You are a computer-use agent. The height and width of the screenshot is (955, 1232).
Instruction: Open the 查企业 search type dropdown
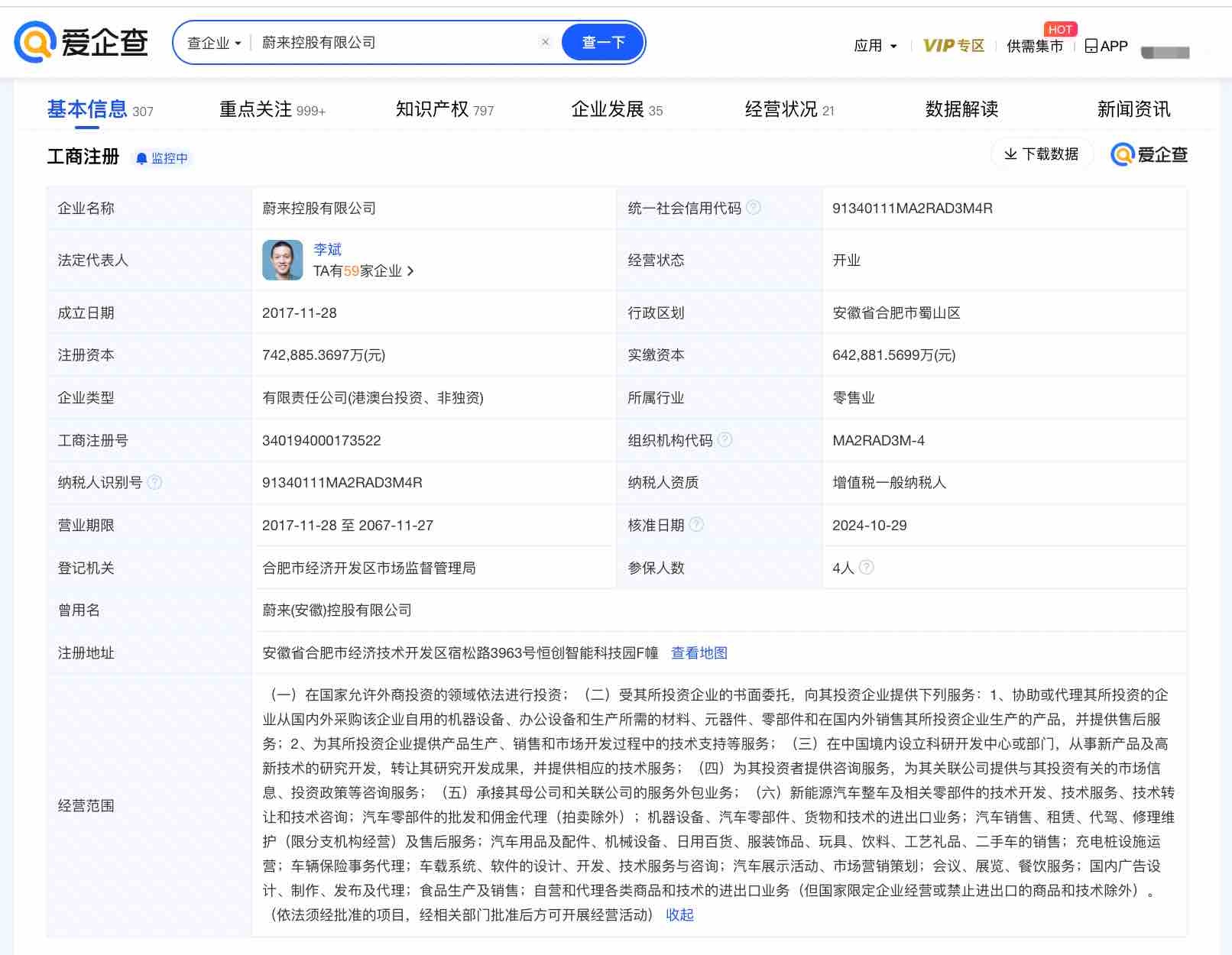[214, 43]
